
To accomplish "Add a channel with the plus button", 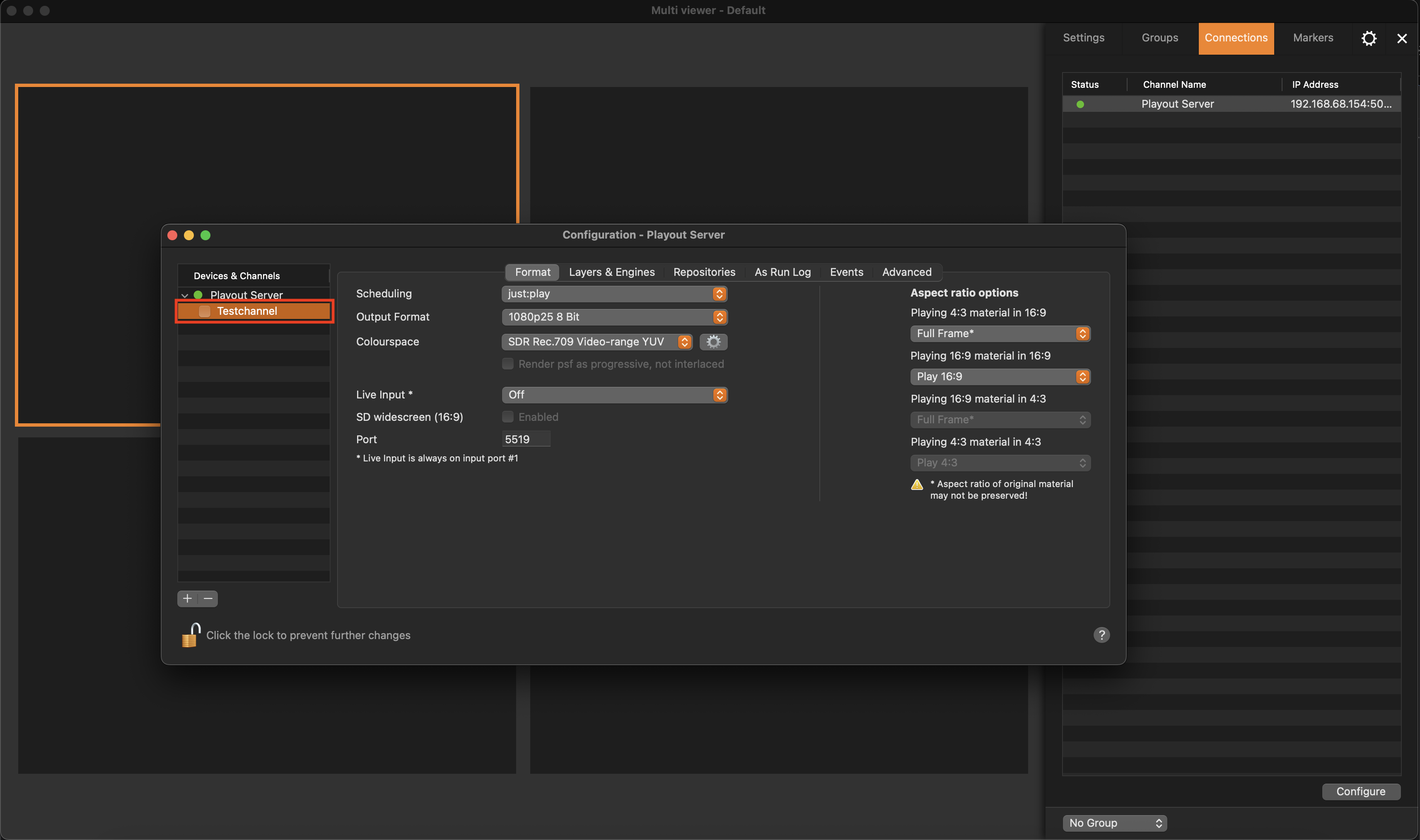I will [187, 598].
